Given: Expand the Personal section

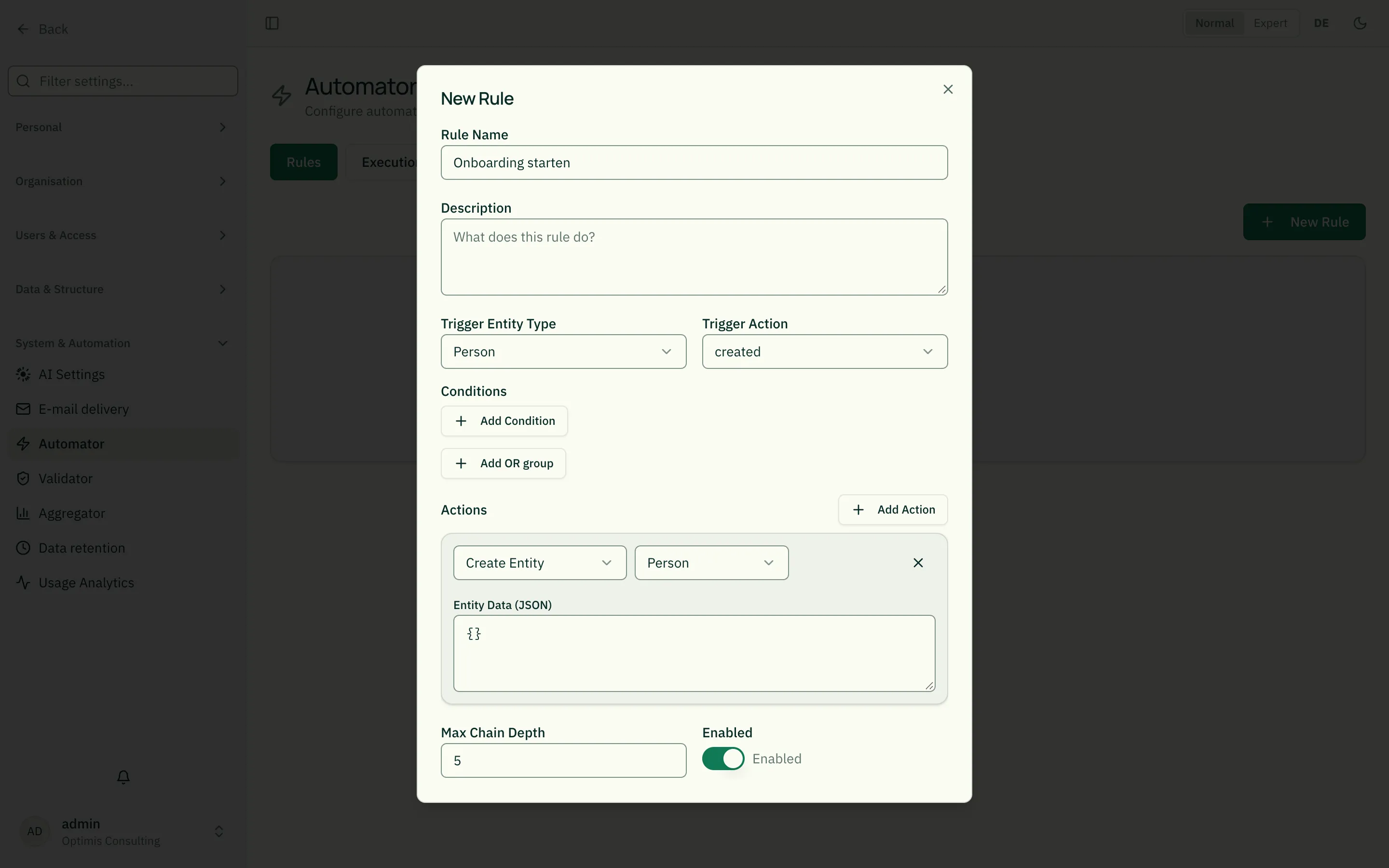Looking at the screenshot, I should tap(123, 127).
